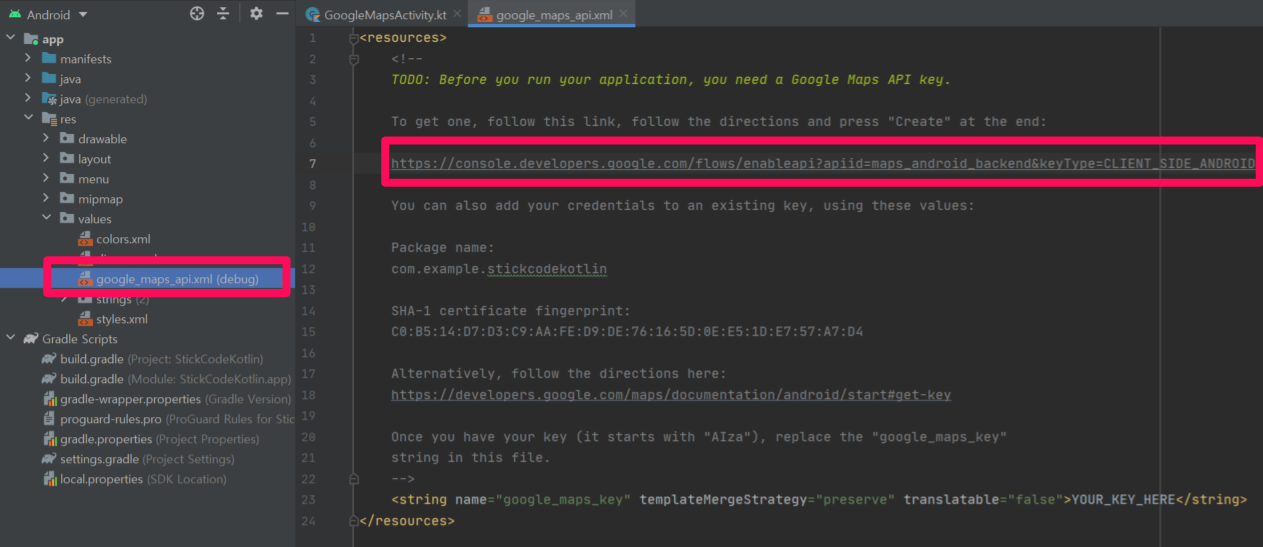Viewport: 1263px width, 547px height.
Task: Click the drawable folder icon
Action: tap(67, 139)
